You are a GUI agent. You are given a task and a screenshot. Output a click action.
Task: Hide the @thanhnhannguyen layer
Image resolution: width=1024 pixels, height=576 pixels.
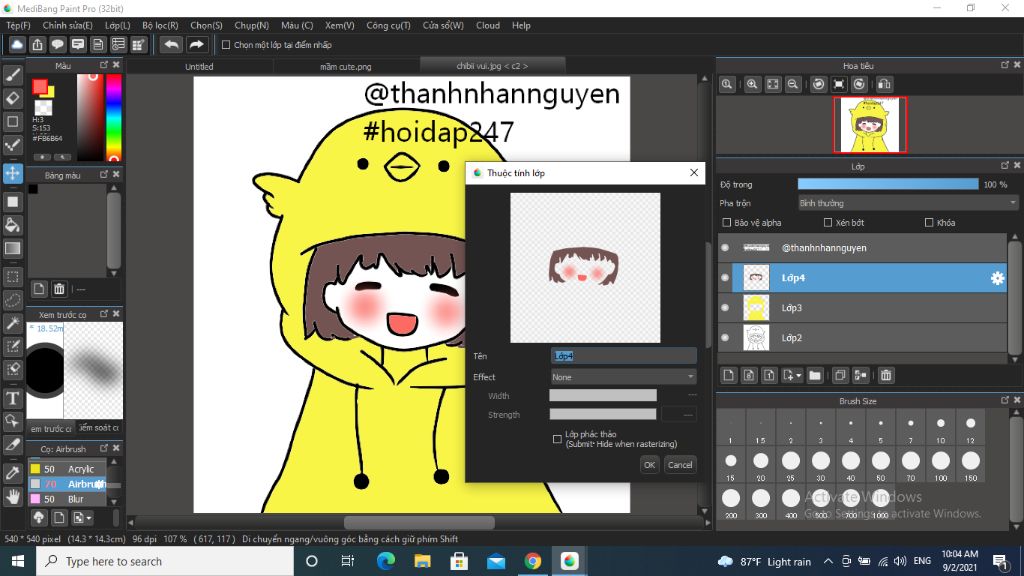725,248
